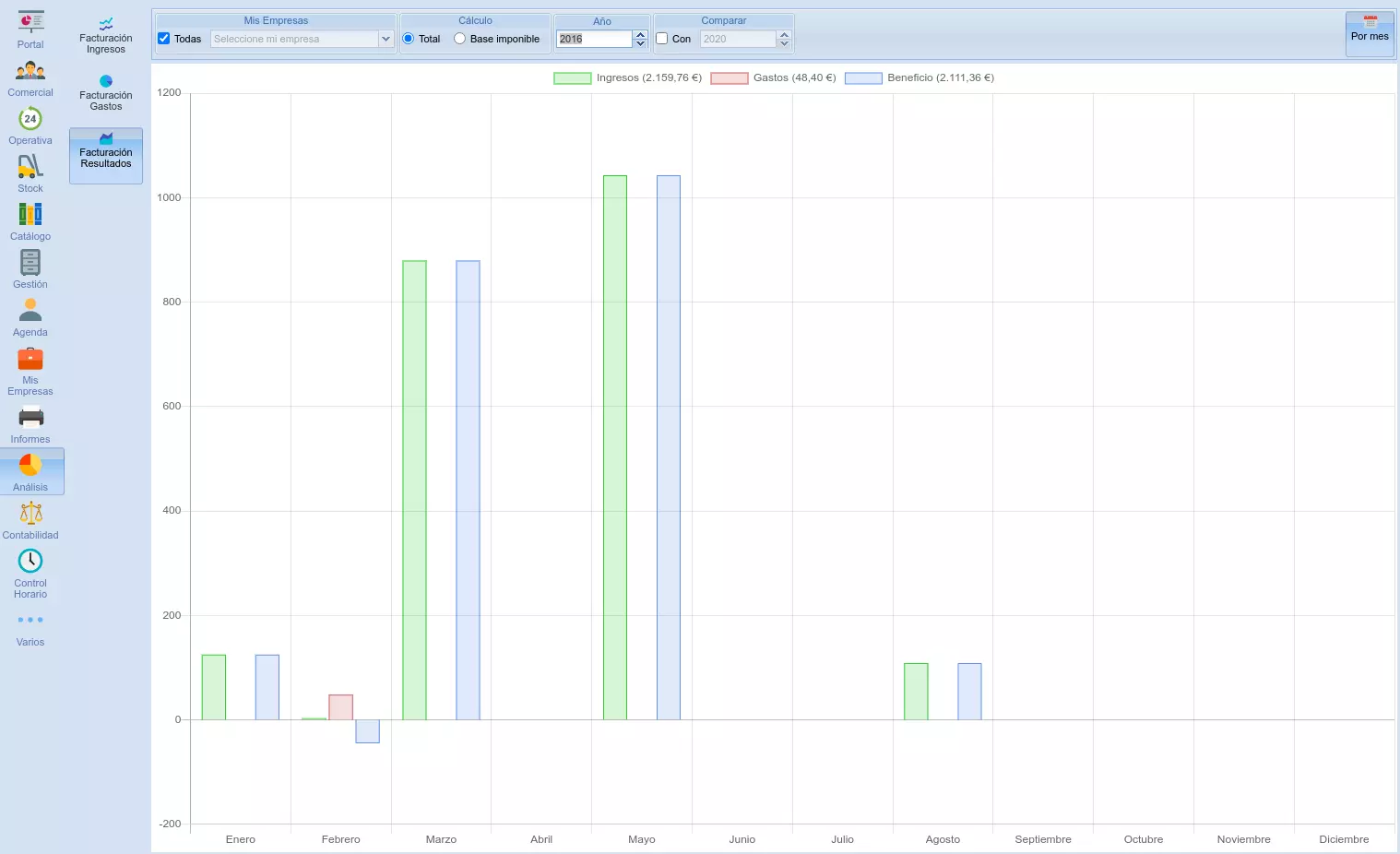Open the Portal module icon
This screenshot has width=1400, height=854.
(30, 22)
